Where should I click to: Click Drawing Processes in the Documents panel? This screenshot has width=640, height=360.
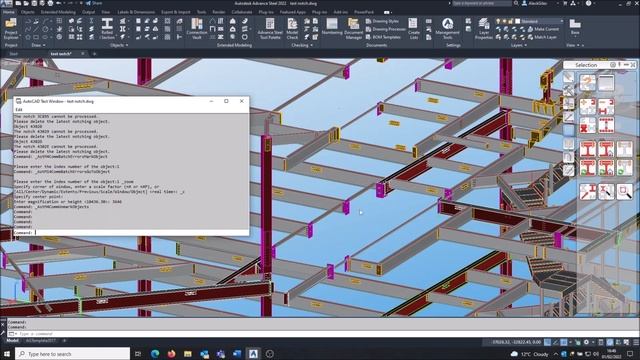pos(385,29)
